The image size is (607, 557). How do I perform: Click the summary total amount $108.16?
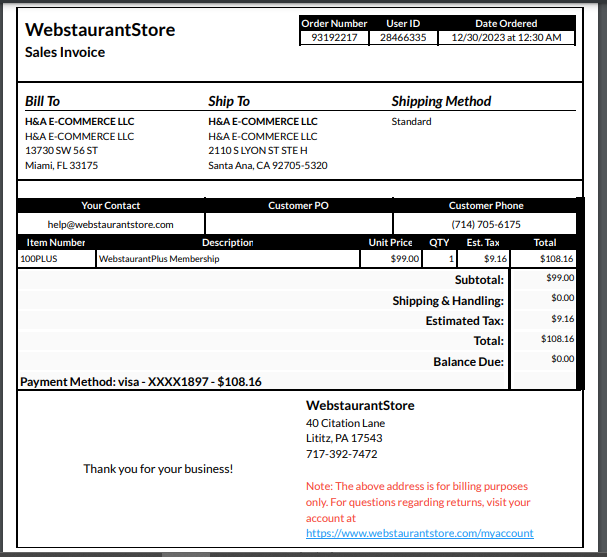coord(557,339)
